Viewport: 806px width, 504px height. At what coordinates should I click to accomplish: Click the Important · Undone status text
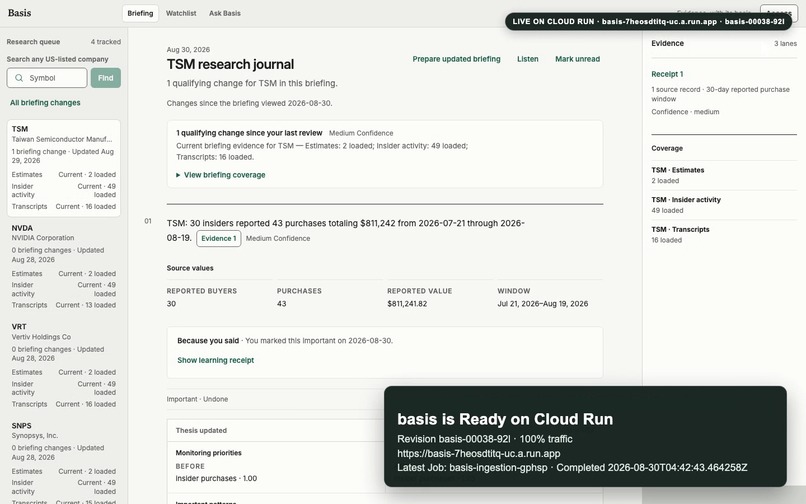197,399
